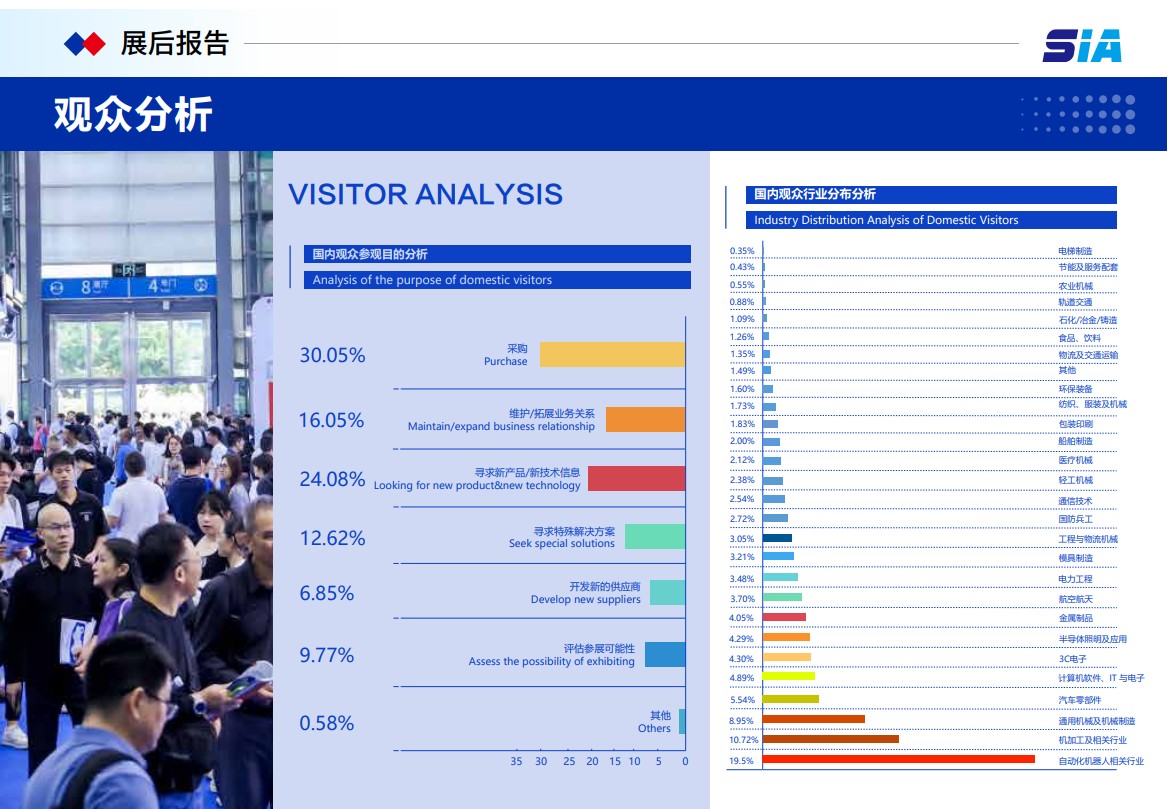Click the blue Assess possibility of exhibiting bar

pyautogui.click(x=665, y=655)
